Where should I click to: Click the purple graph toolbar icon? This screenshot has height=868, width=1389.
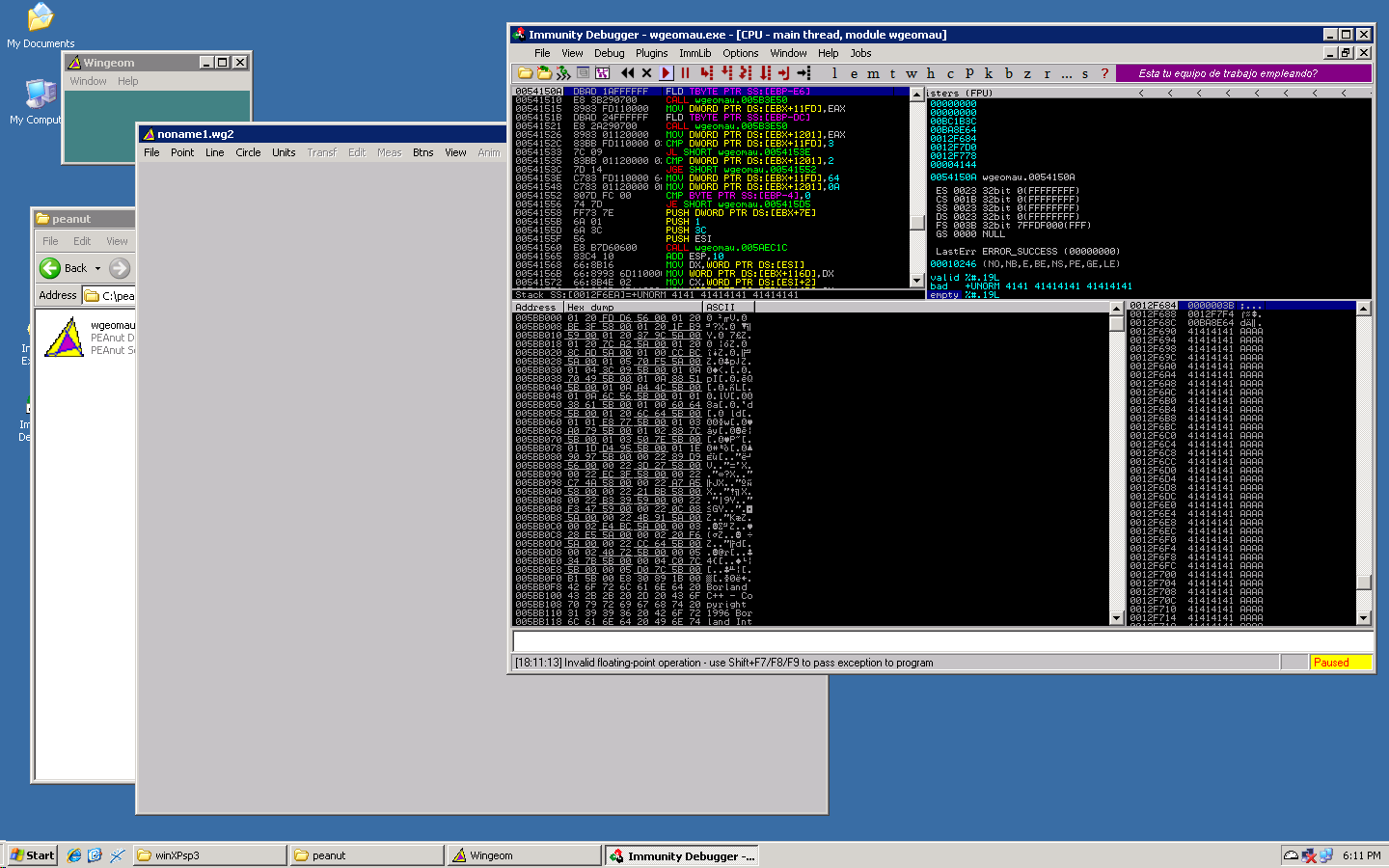coord(602,73)
